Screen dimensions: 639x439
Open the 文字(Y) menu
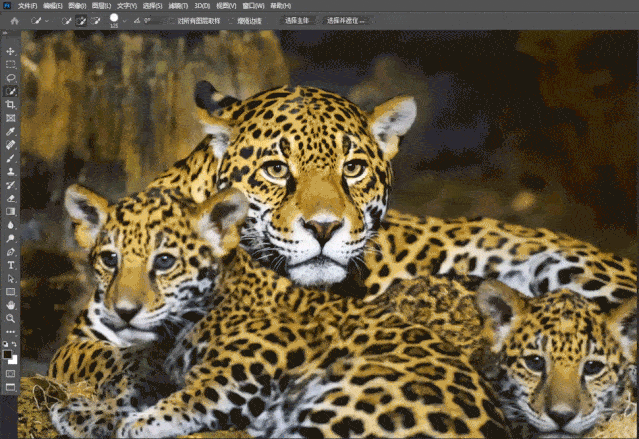click(127, 6)
